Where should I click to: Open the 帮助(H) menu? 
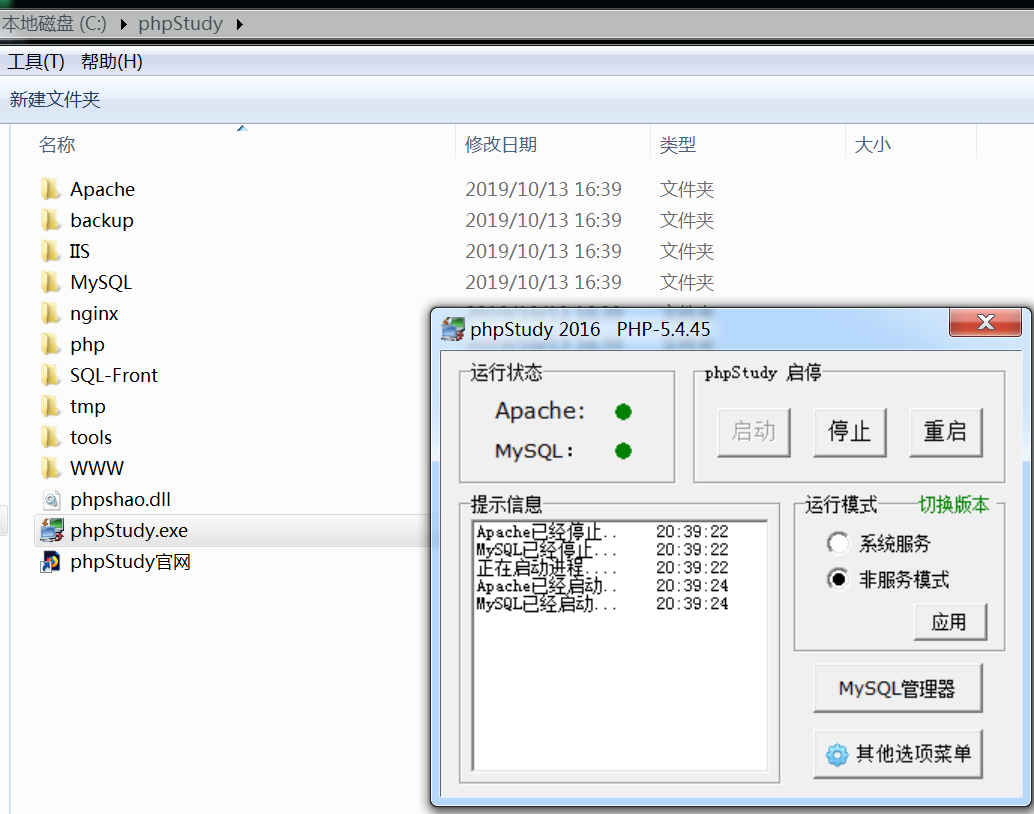(x=111, y=62)
